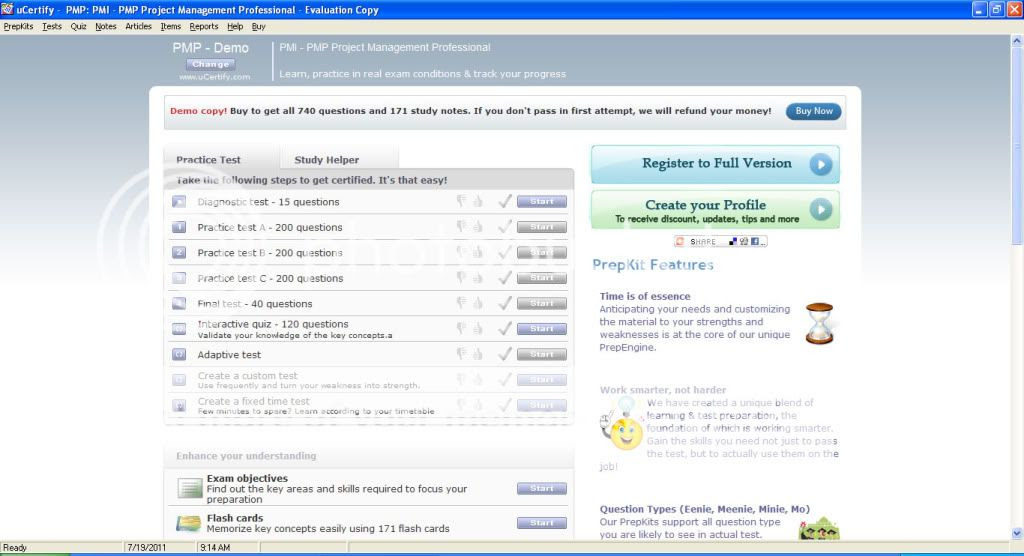Screen dimensions: 1024x556
Task: Click the Practice test B number icon
Action: point(179,253)
